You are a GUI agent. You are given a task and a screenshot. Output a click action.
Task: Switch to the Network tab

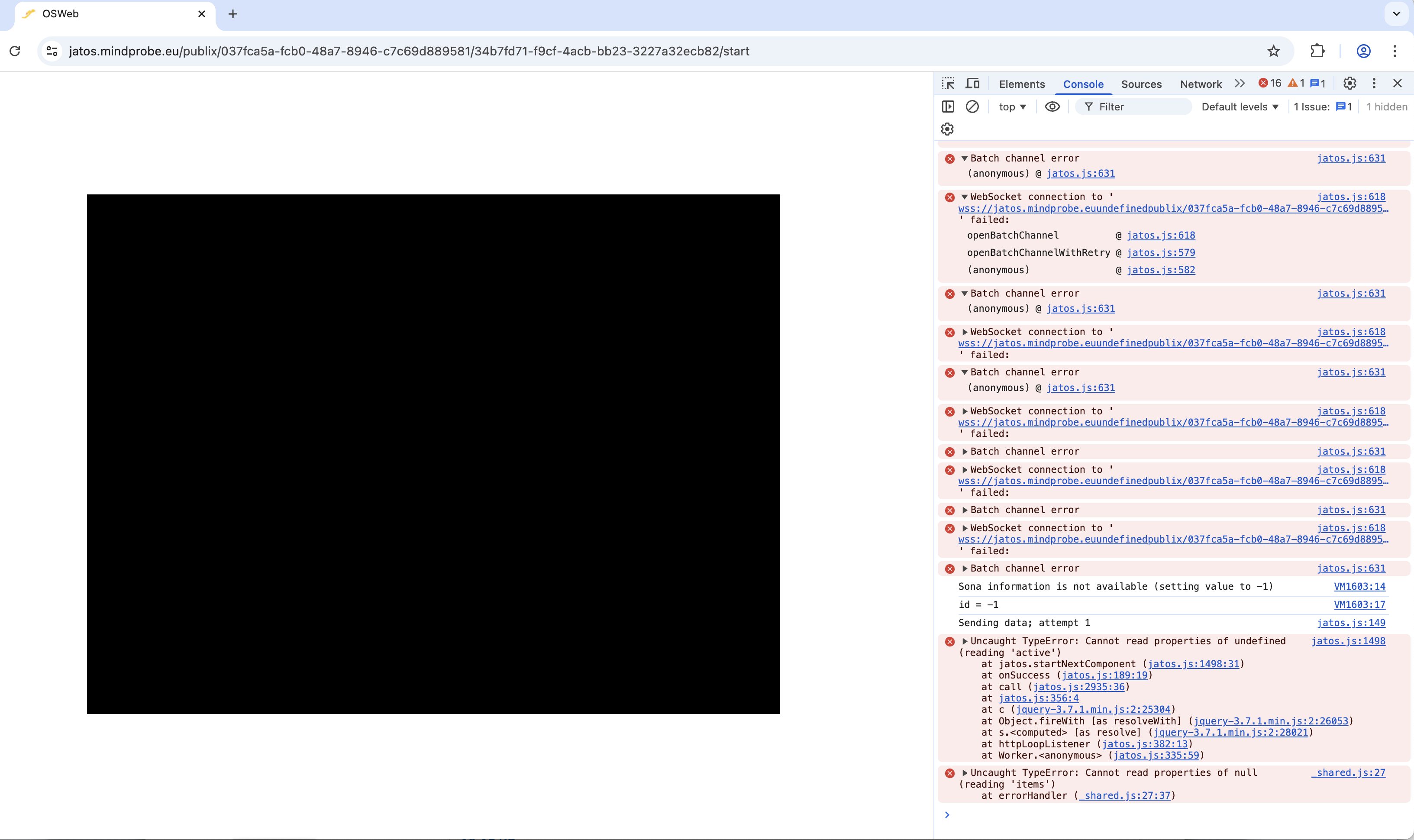click(1201, 84)
